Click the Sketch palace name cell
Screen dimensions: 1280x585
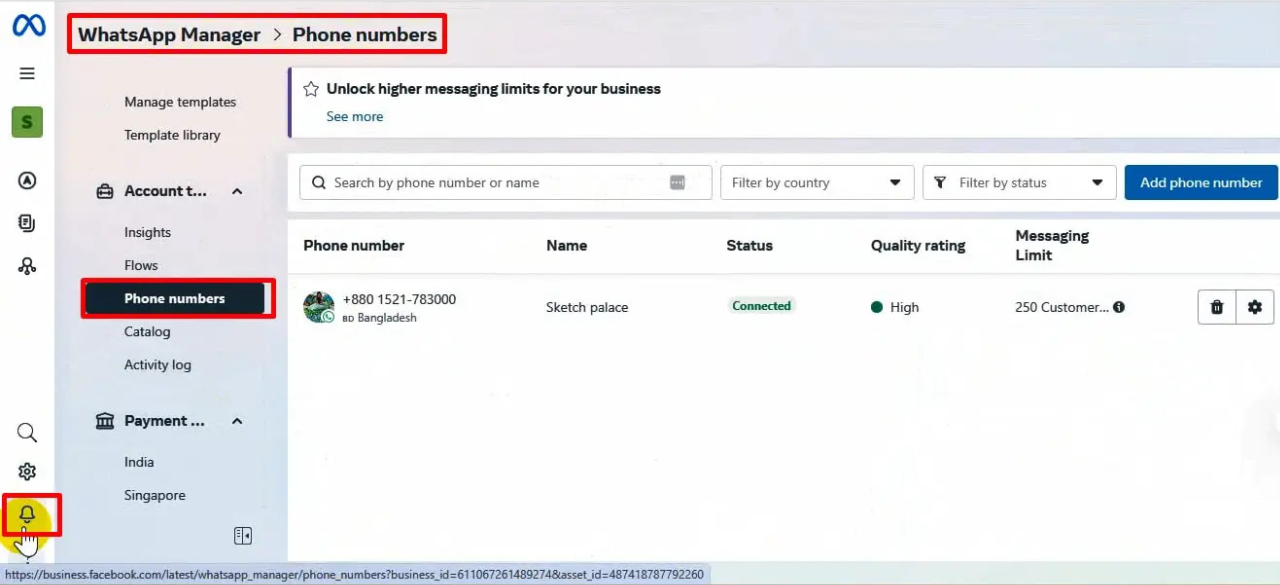587,307
